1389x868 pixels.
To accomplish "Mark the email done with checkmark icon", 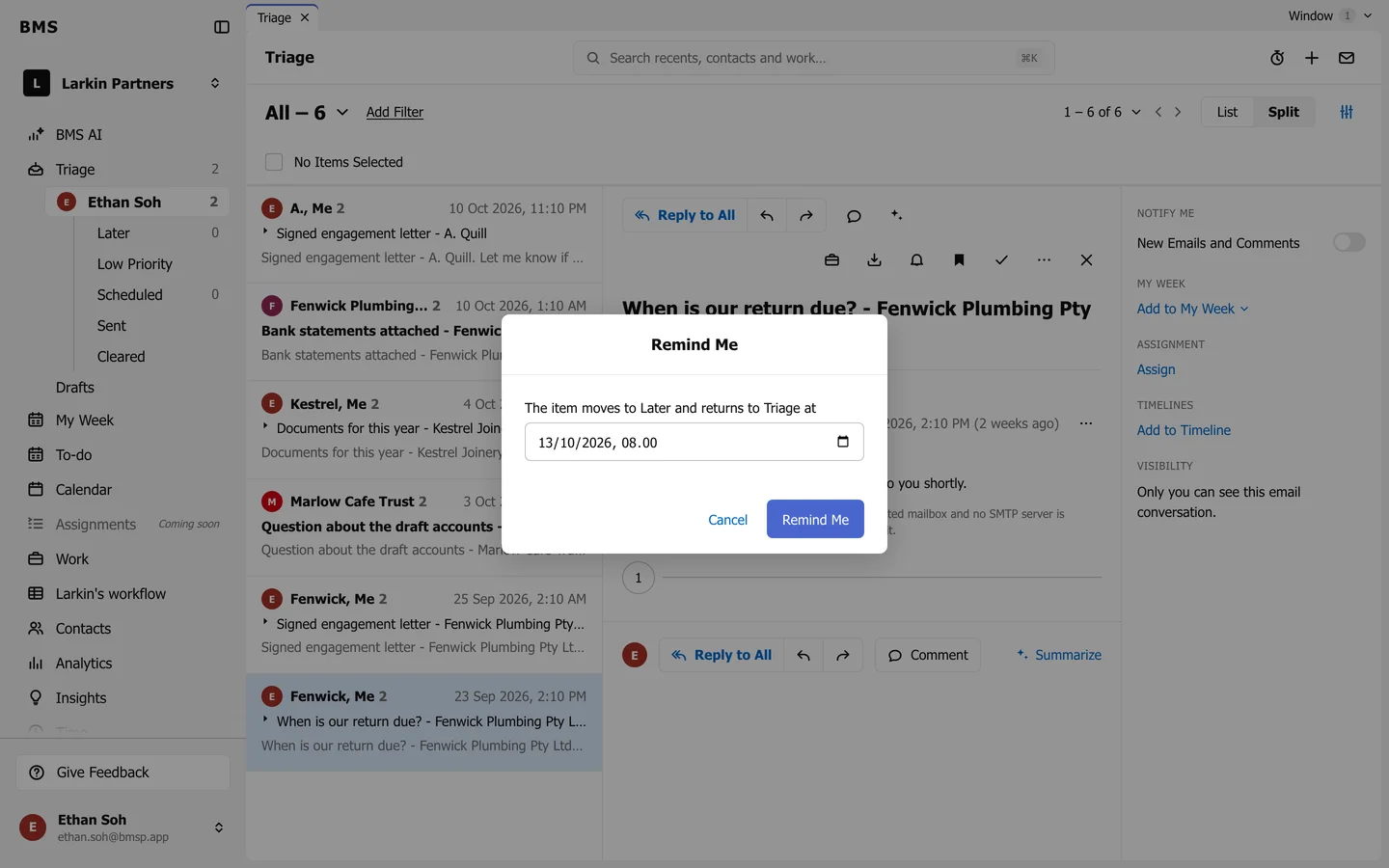I will (x=1001, y=260).
